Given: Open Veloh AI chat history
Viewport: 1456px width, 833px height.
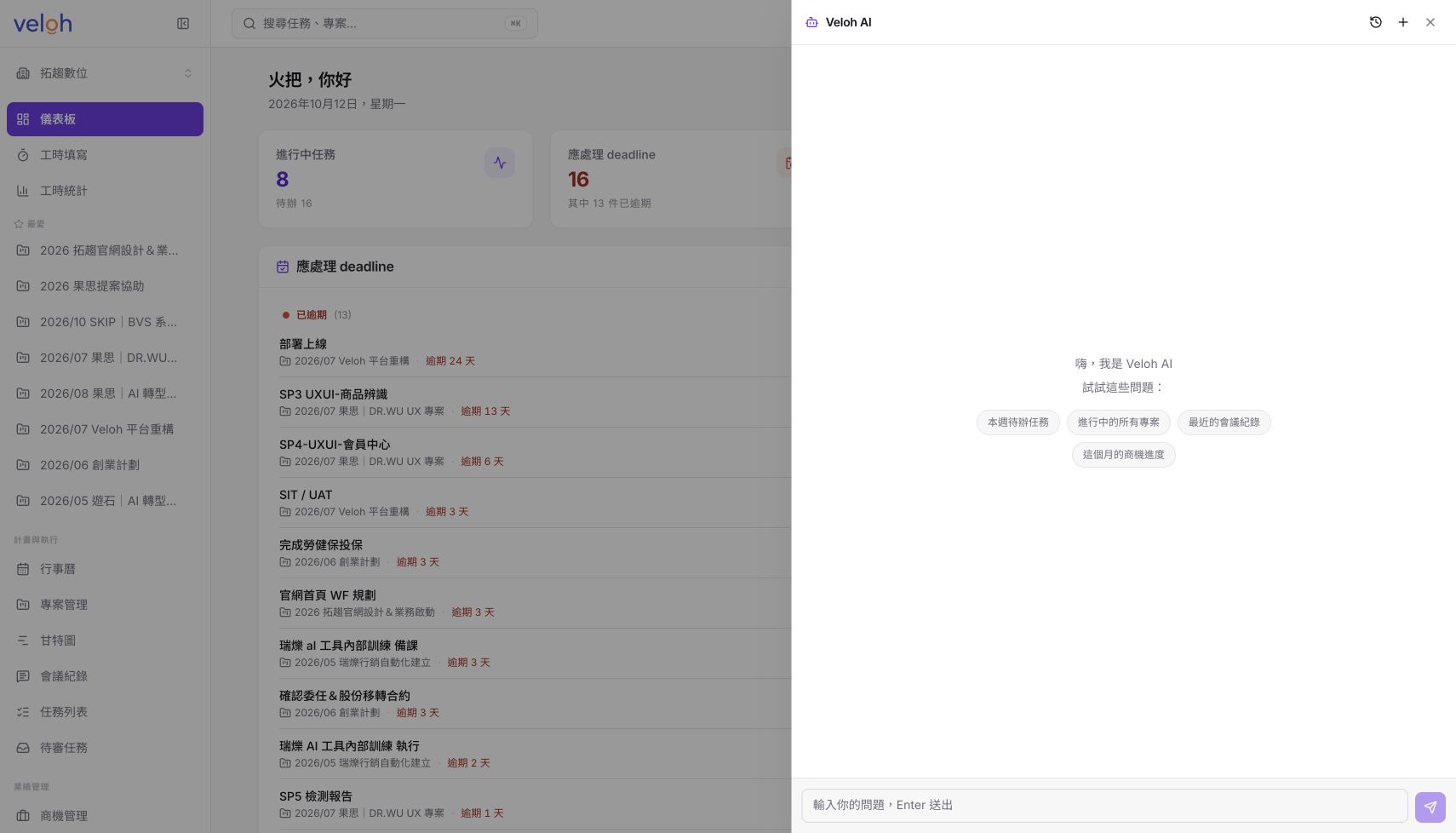Looking at the screenshot, I should tap(1375, 22).
